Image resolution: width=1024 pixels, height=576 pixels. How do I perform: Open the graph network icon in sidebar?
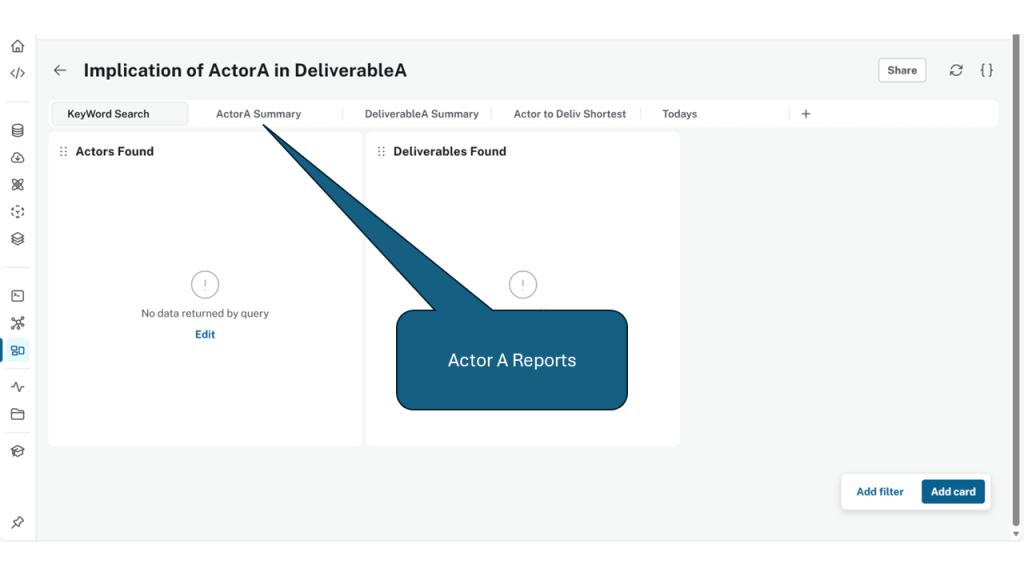tap(17, 323)
